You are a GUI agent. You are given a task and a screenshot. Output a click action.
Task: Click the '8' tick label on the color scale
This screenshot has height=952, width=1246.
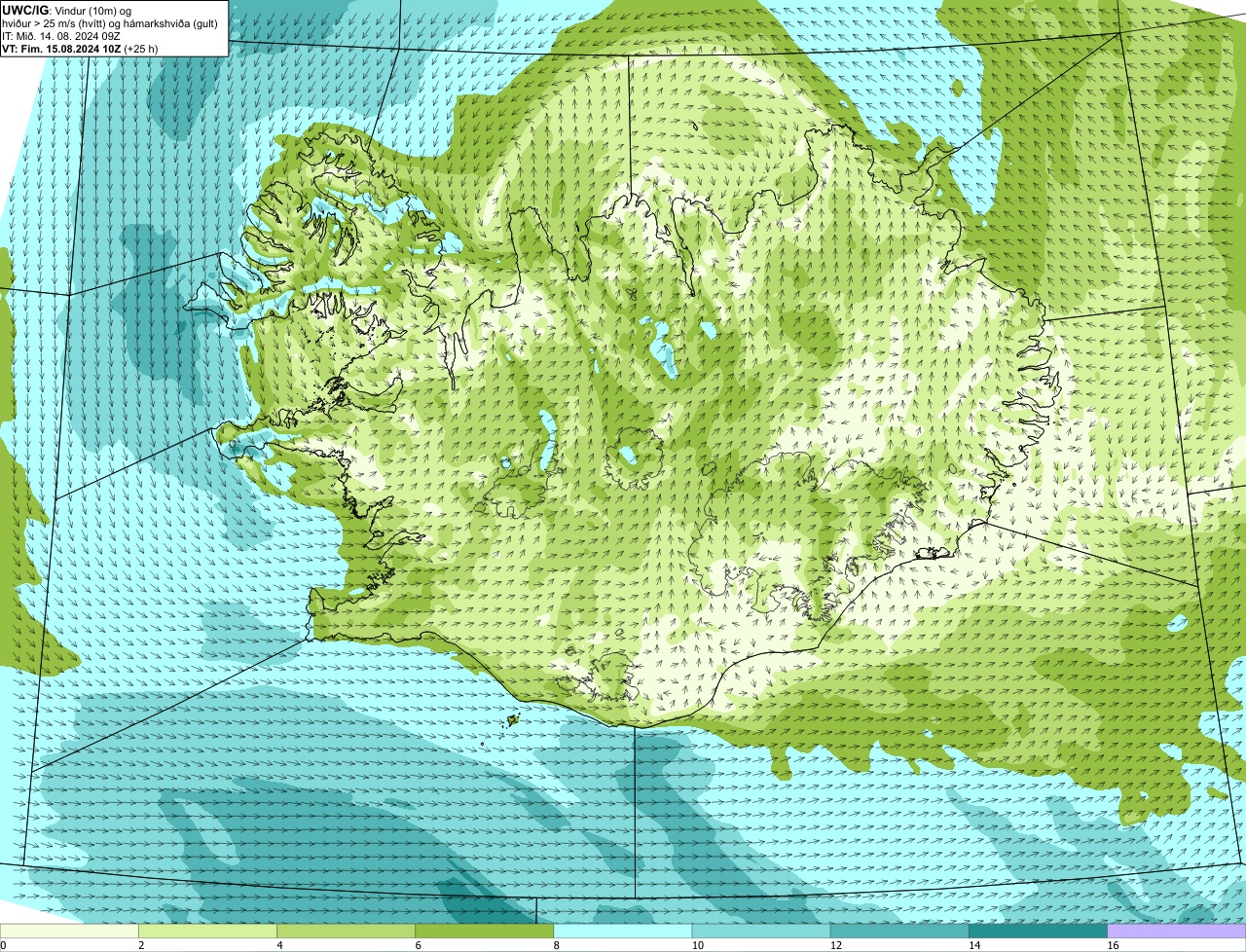(556, 945)
